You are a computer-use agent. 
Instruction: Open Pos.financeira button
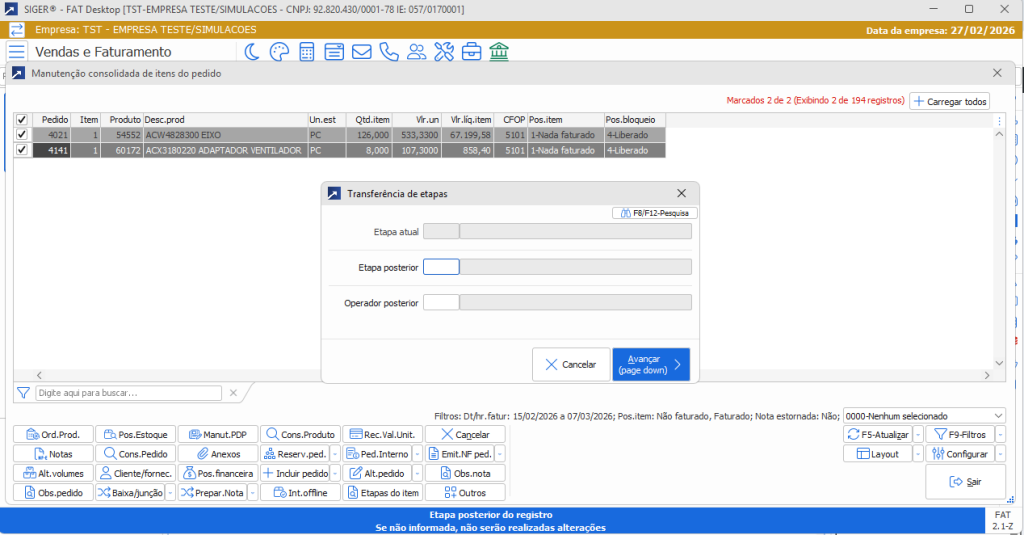[x=218, y=474]
